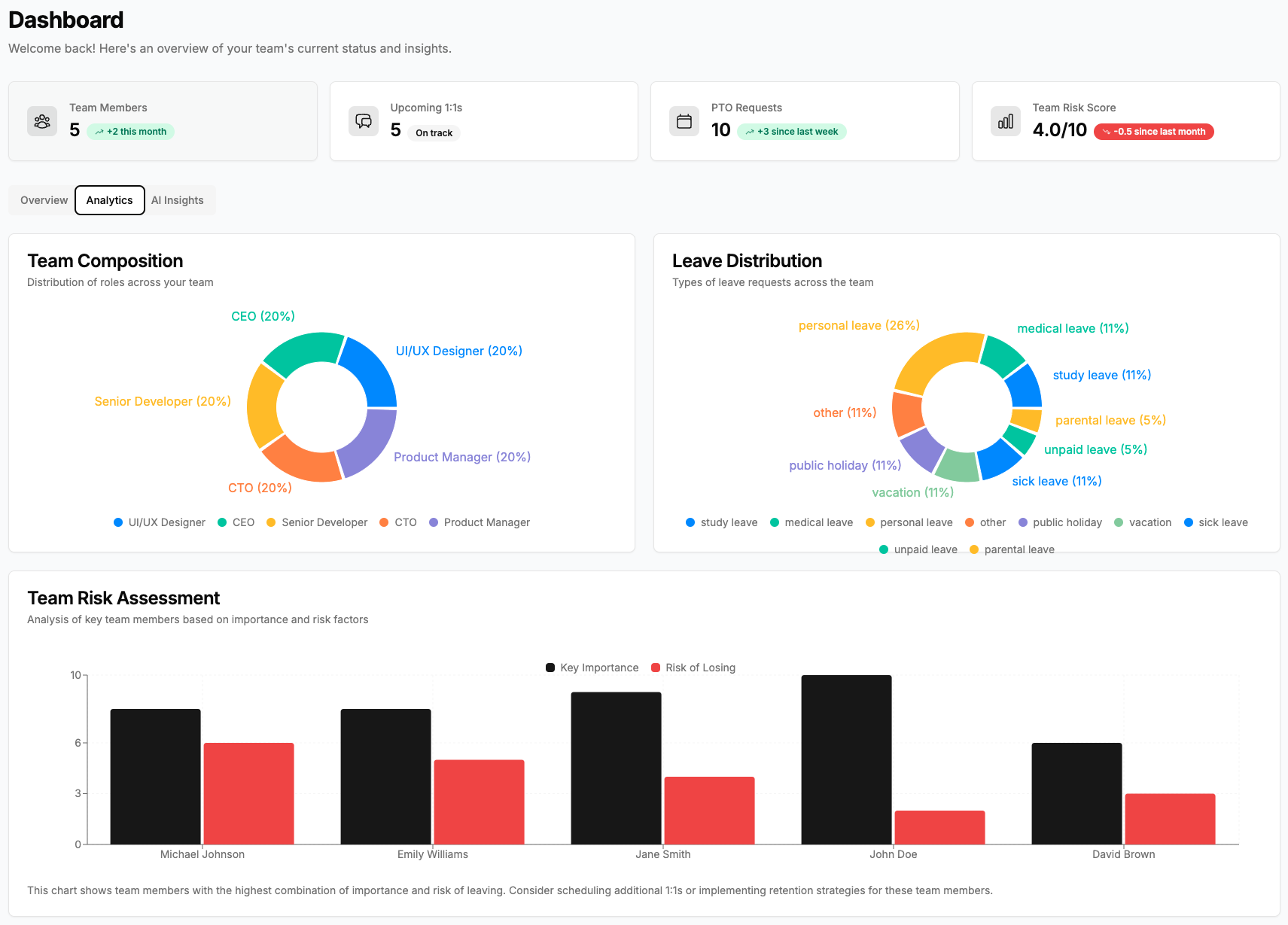Click the Team Members people icon
Viewport: 1288px width, 925px height.
(41, 120)
